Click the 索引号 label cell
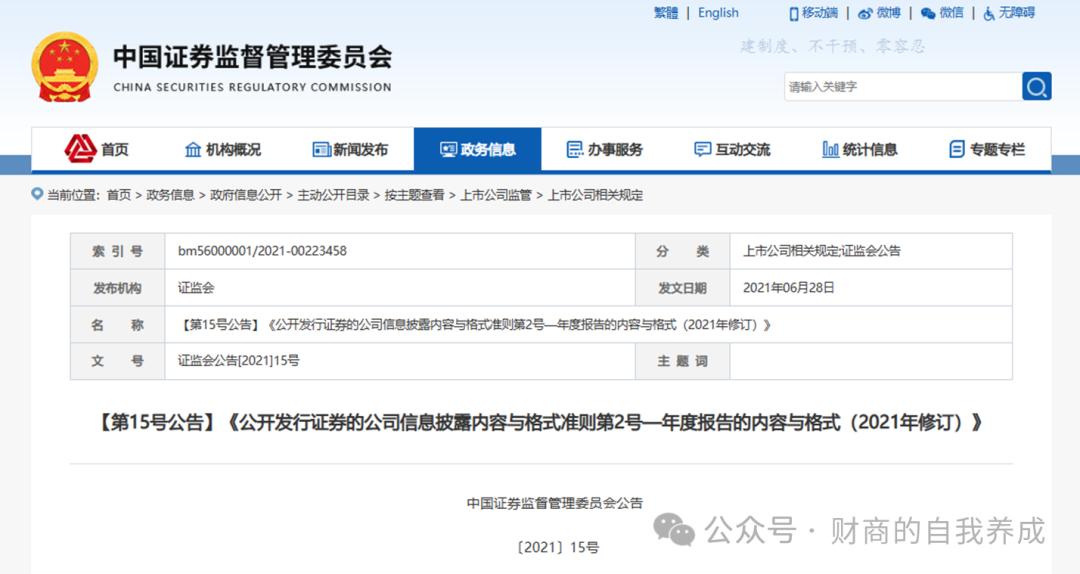 [x=118, y=252]
